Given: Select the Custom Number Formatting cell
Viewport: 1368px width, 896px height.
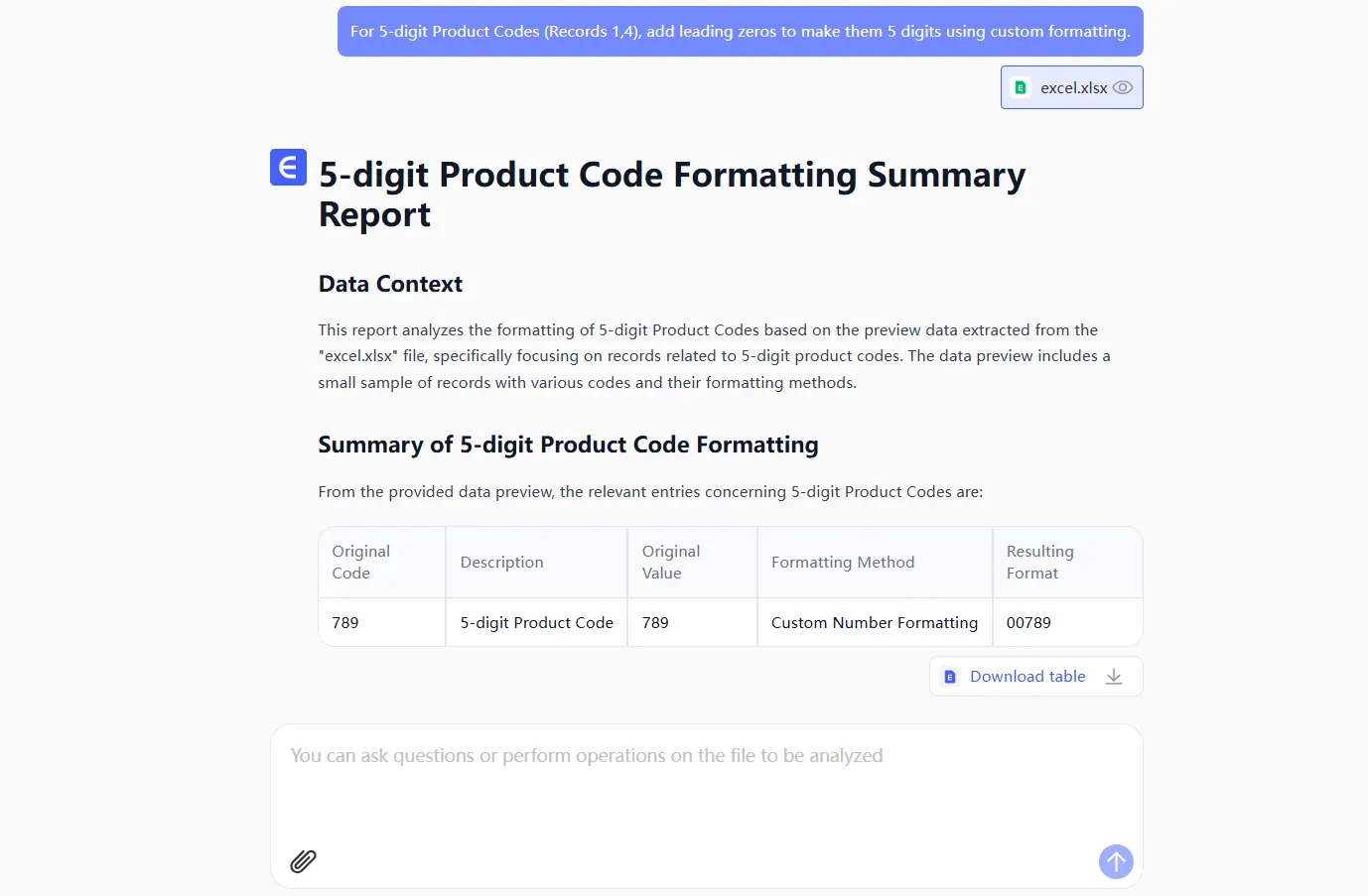Looking at the screenshot, I should pyautogui.click(x=875, y=623).
